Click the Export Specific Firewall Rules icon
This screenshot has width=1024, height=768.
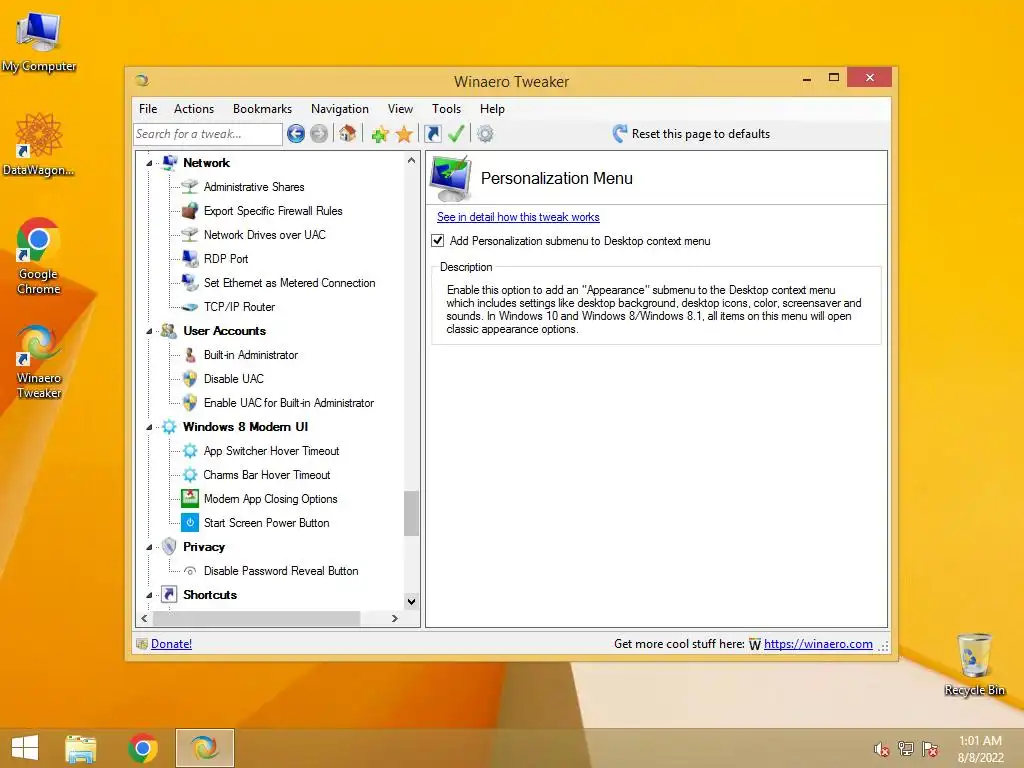point(189,211)
